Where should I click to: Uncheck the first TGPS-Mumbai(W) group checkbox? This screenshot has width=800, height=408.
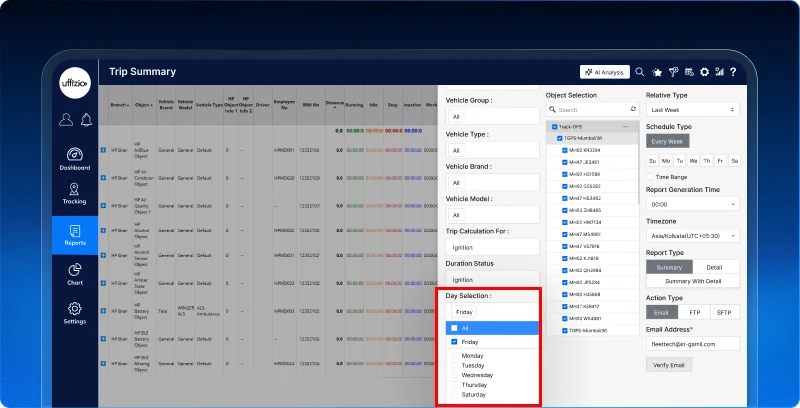560,138
